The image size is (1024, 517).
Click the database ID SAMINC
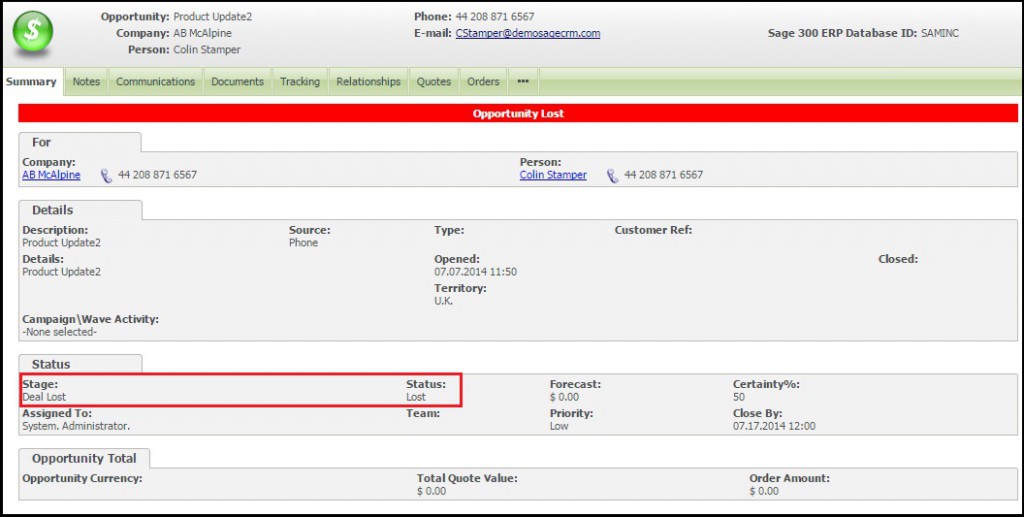(x=940, y=33)
